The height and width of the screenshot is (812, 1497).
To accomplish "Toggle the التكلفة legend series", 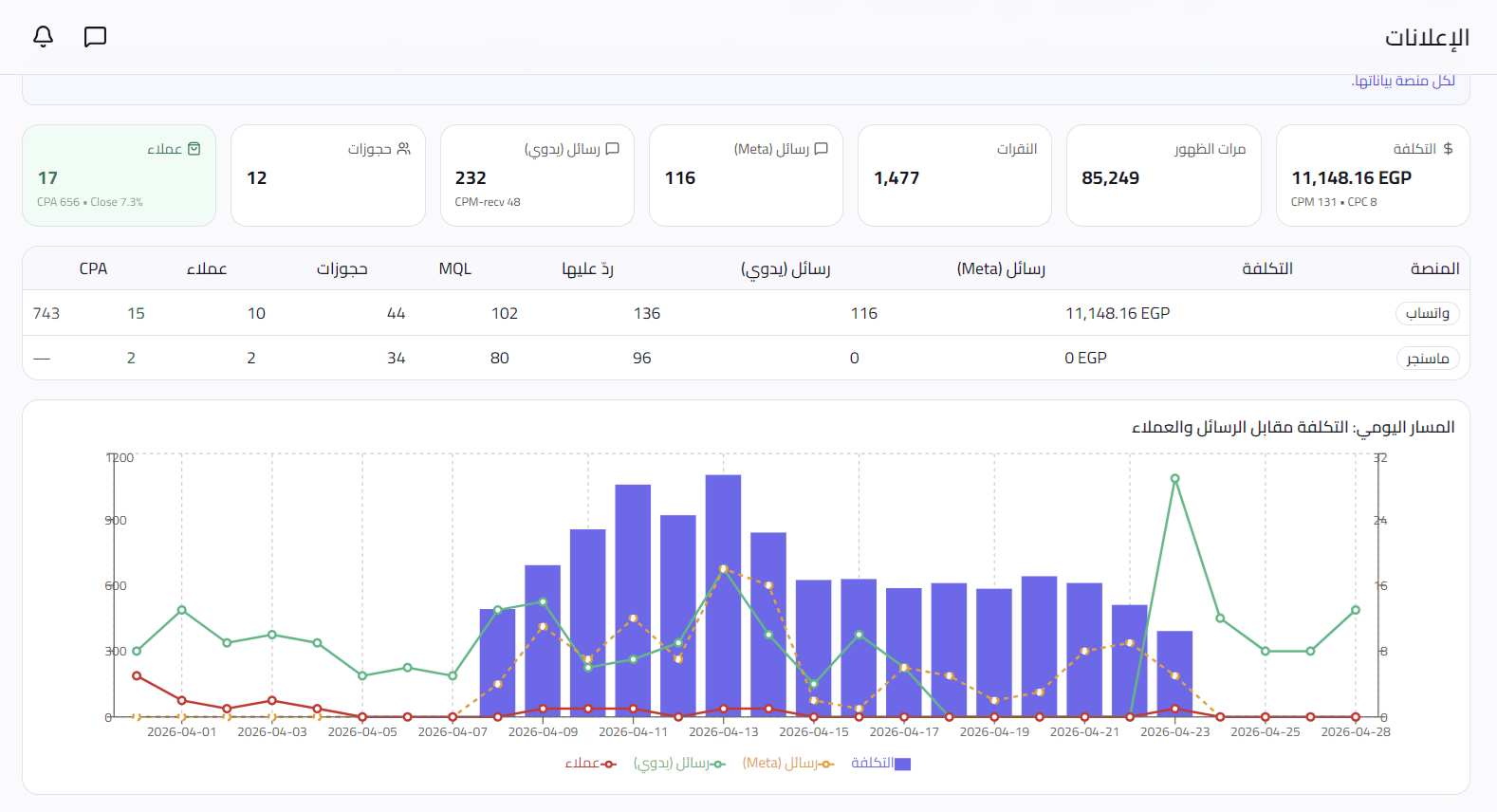I will [880, 763].
